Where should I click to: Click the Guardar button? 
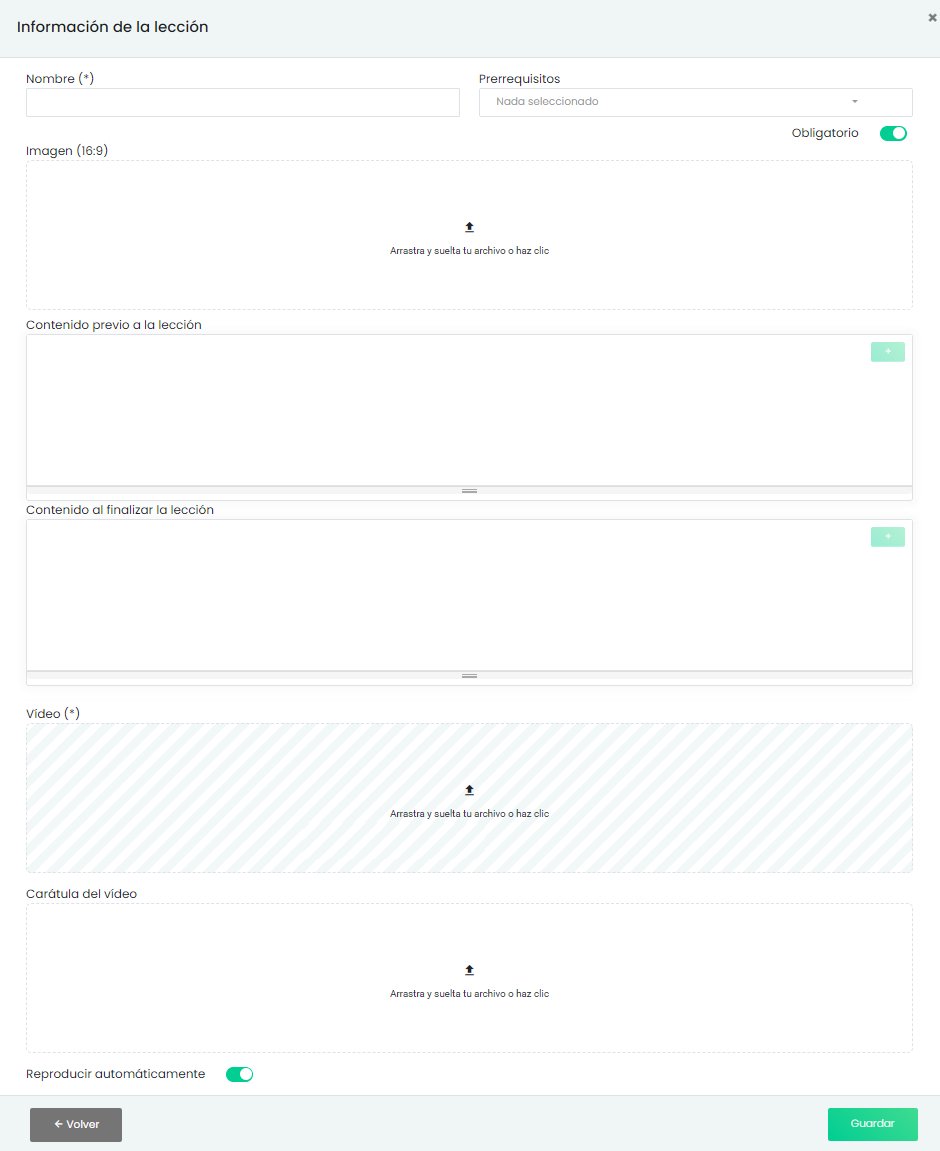(x=872, y=1124)
